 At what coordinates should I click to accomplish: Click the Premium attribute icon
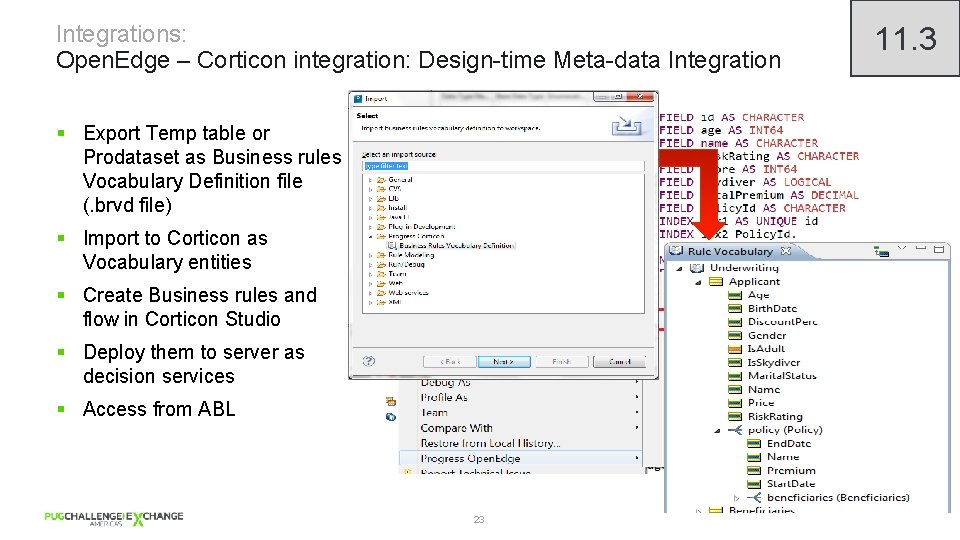point(754,470)
